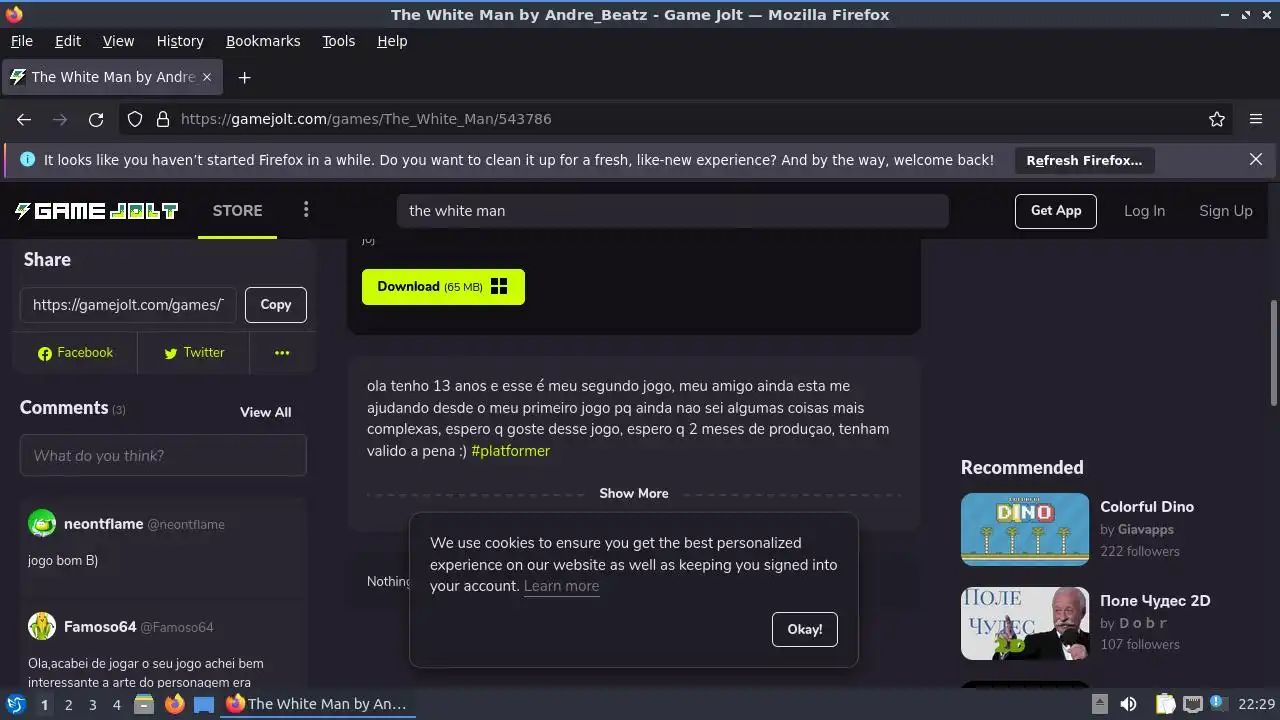Screen dimensions: 1280x720
Task: Click the padlock site security icon
Action: pos(163,119)
